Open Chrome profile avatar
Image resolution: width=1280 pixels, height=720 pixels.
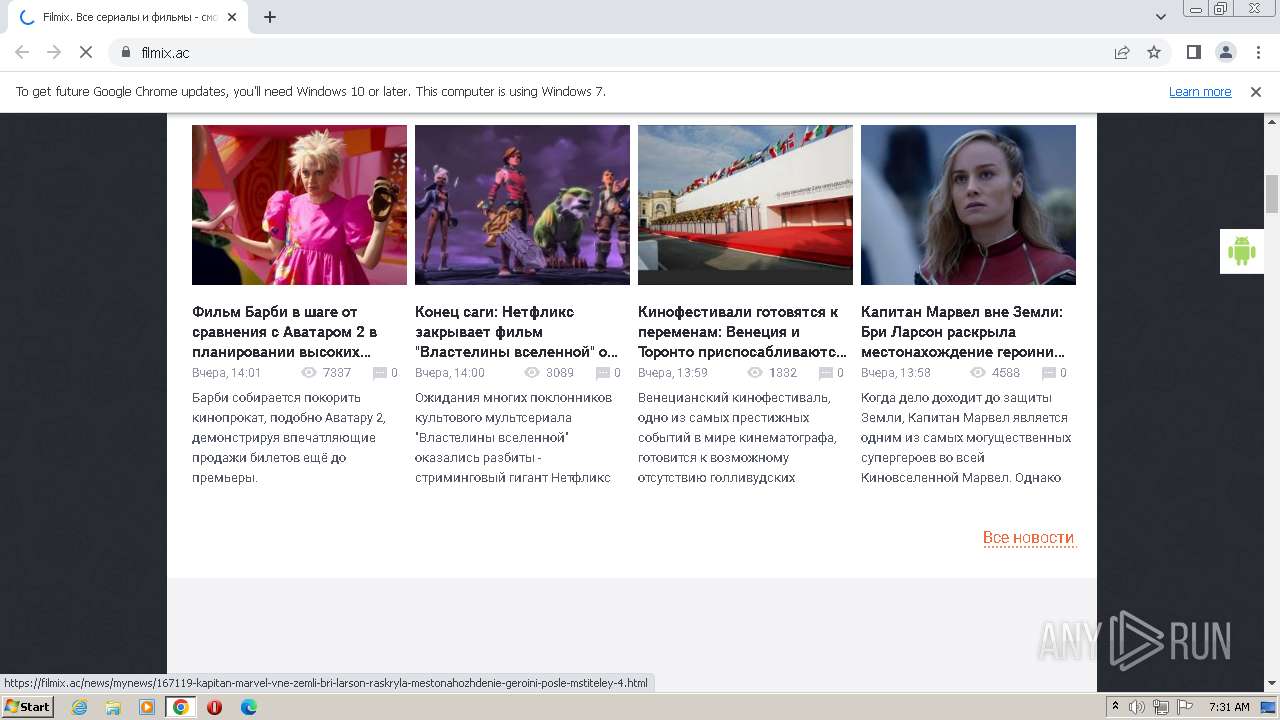1225,52
